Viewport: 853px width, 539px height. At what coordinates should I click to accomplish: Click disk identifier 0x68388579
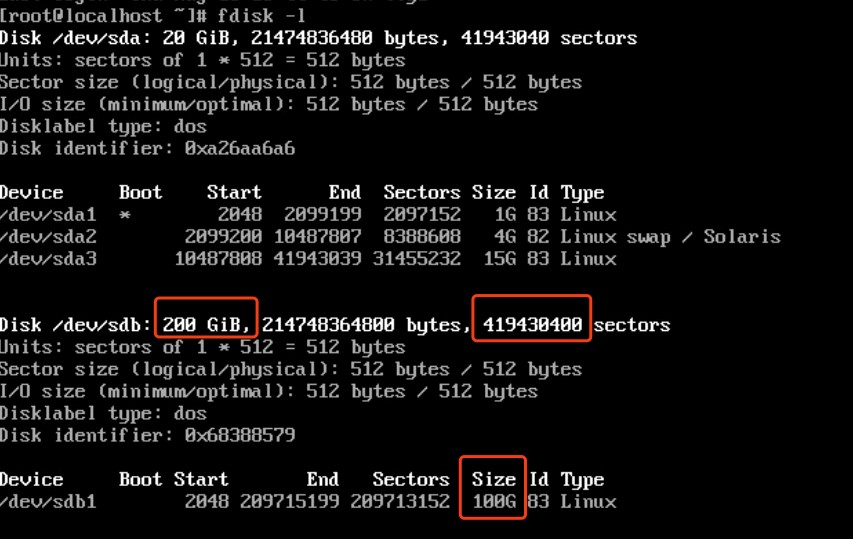(240, 435)
